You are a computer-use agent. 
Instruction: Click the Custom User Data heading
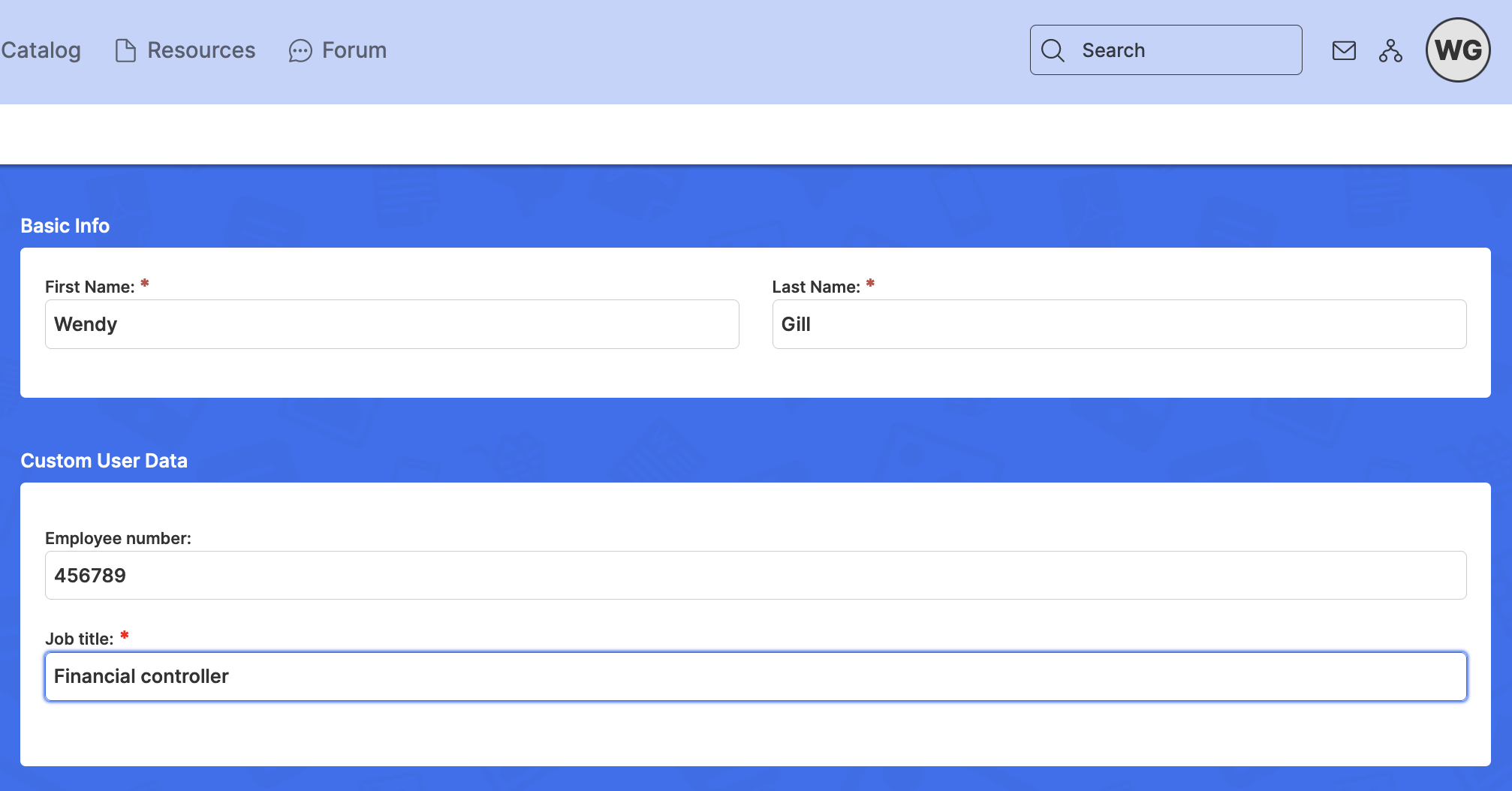[104, 461]
